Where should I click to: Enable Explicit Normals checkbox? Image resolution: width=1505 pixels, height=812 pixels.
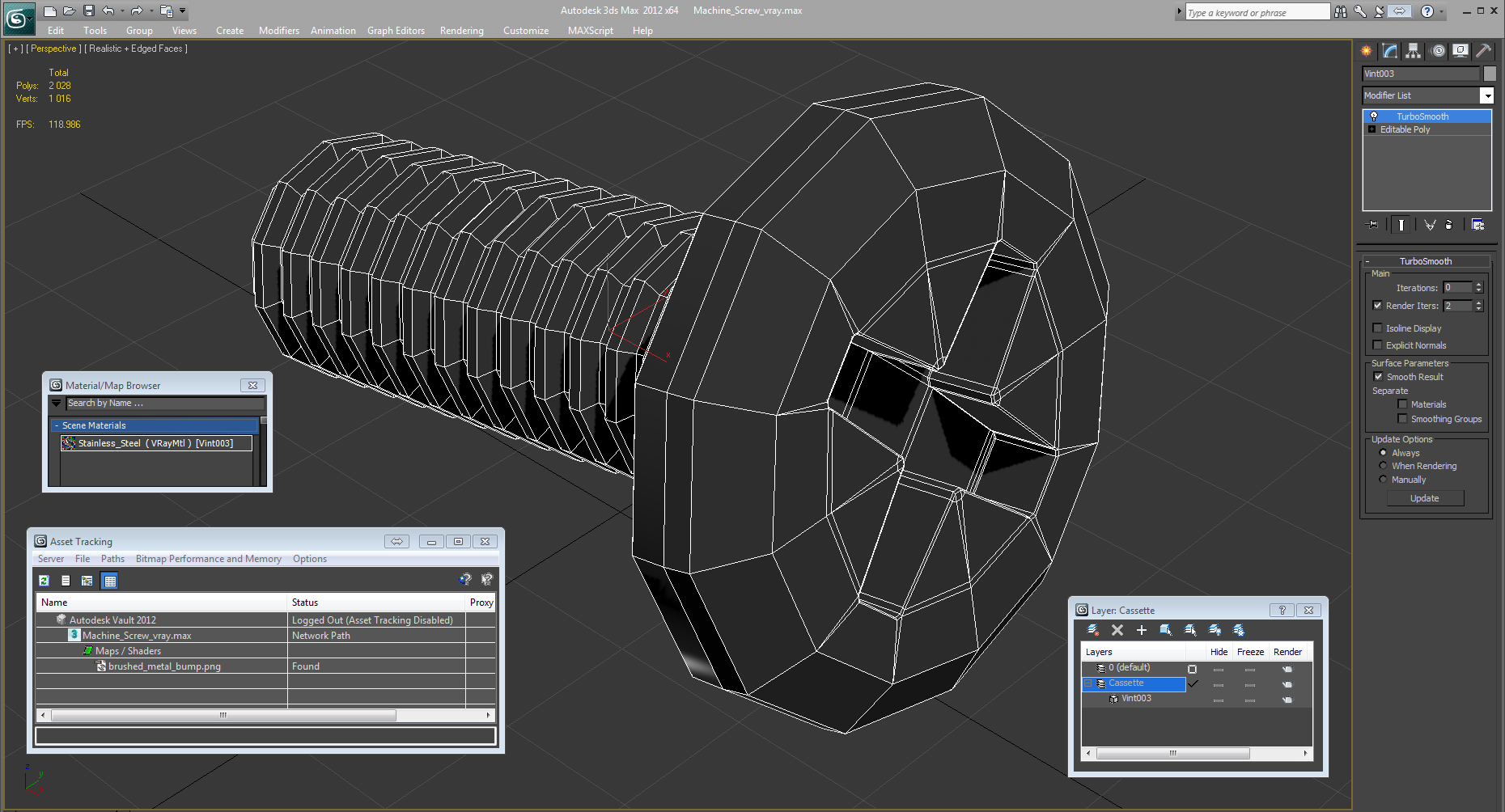click(1378, 345)
